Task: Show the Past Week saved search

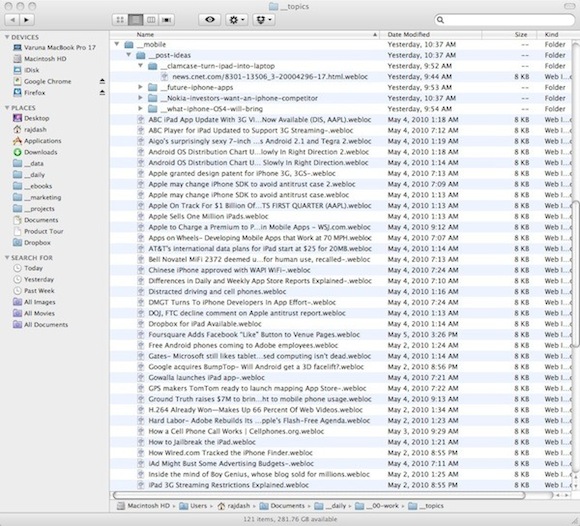Action: tap(34, 291)
